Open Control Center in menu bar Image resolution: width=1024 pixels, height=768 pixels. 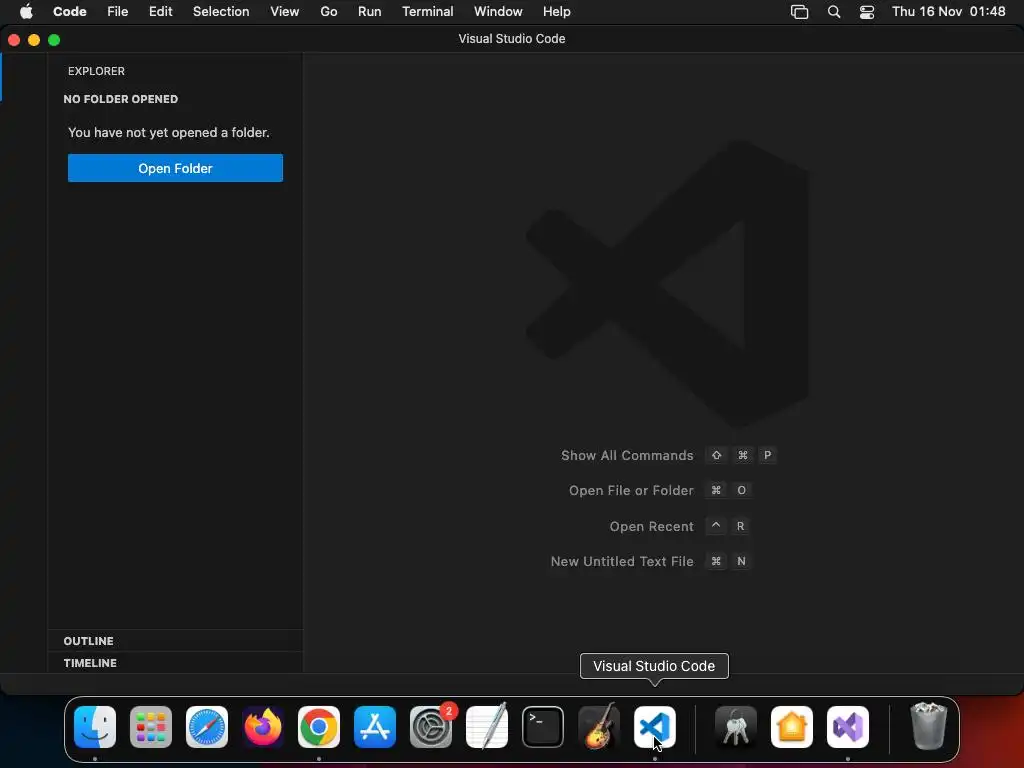pos(867,12)
